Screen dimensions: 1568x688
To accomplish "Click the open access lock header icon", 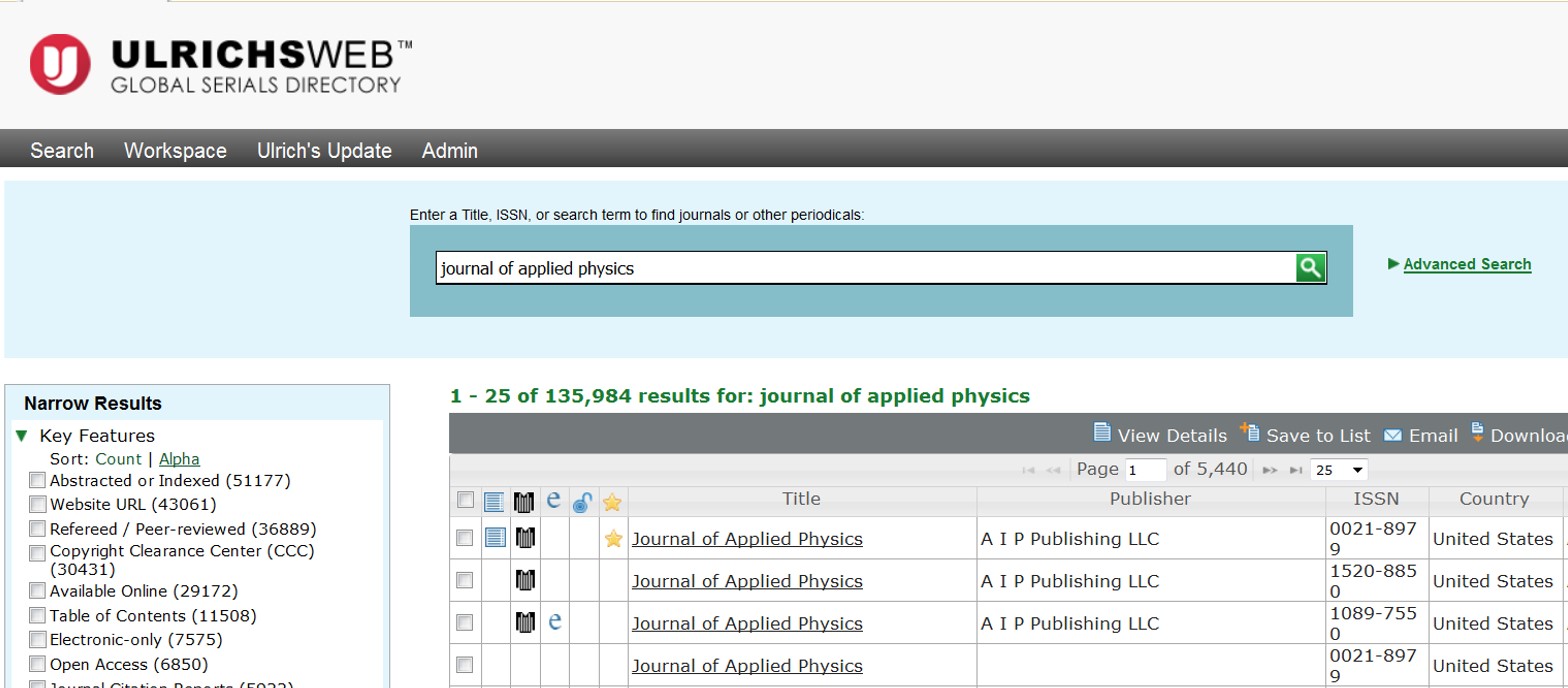I will (583, 502).
